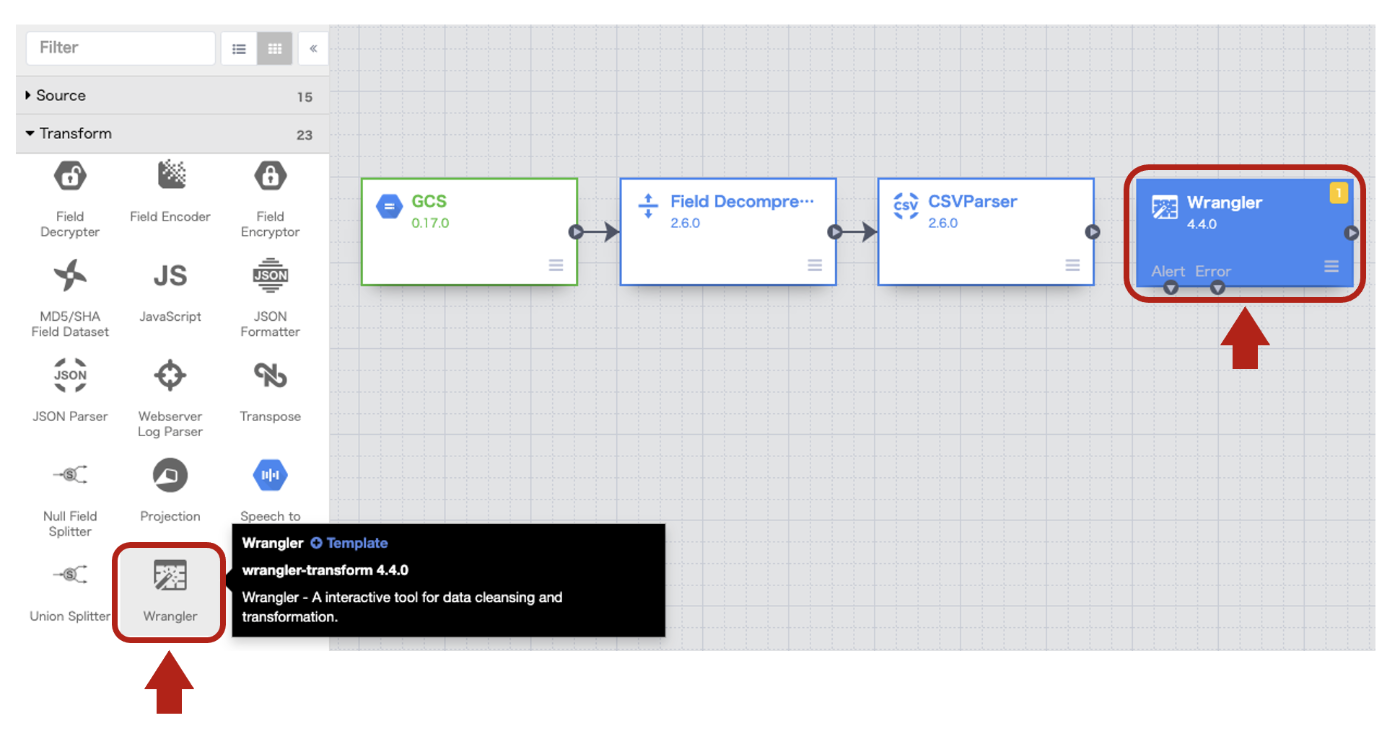Switch plugin palette to grid view
This screenshot has width=1400, height=731.
tap(275, 48)
